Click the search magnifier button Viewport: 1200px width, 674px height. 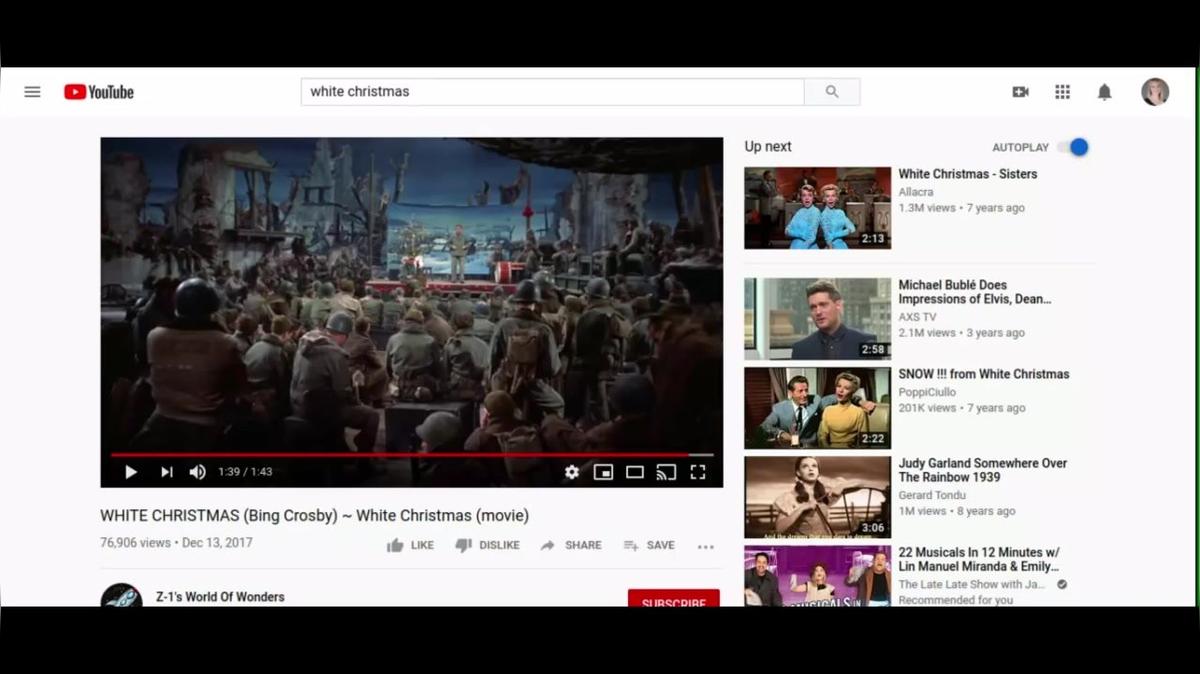832,92
